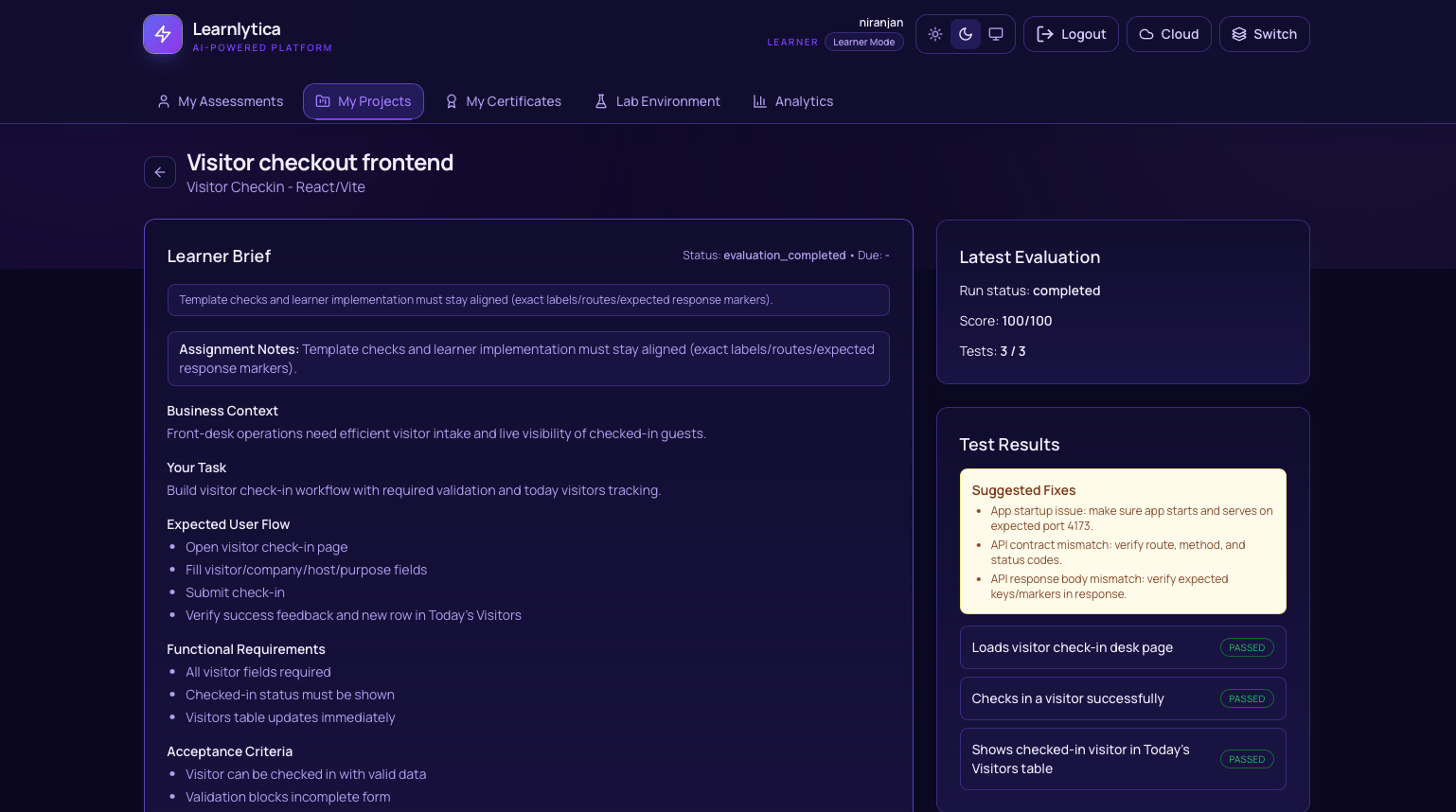Click the Learner Mode pill badge

pyautogui.click(x=863, y=42)
